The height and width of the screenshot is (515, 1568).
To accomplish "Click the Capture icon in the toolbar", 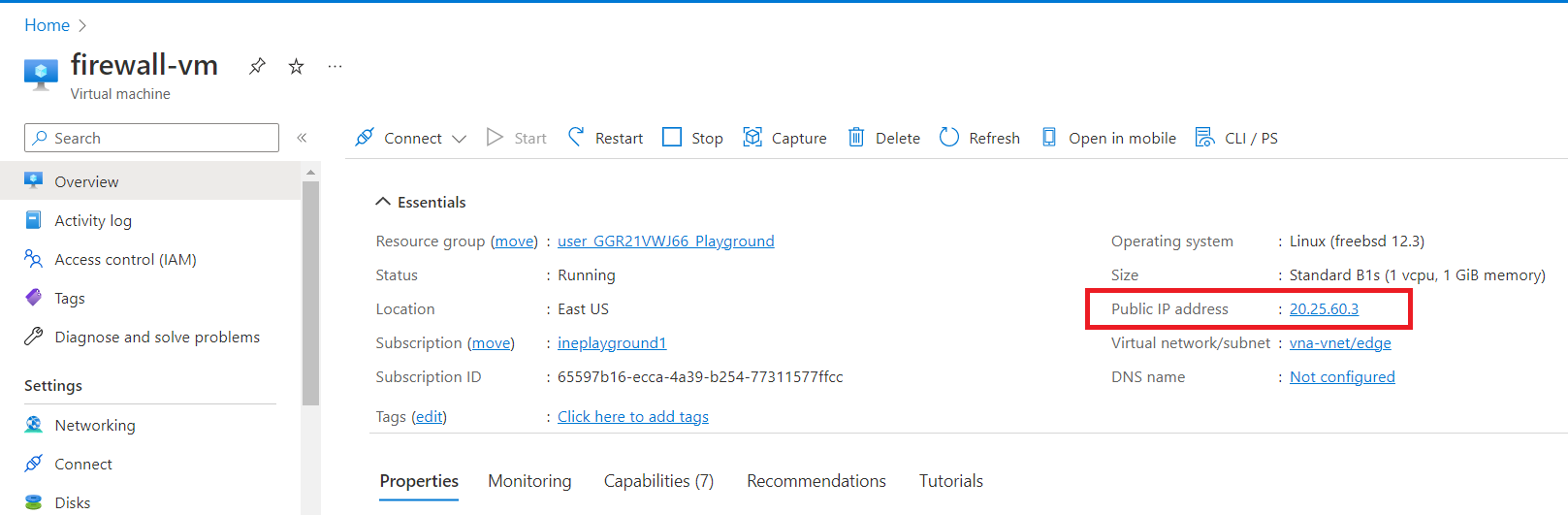I will [752, 138].
